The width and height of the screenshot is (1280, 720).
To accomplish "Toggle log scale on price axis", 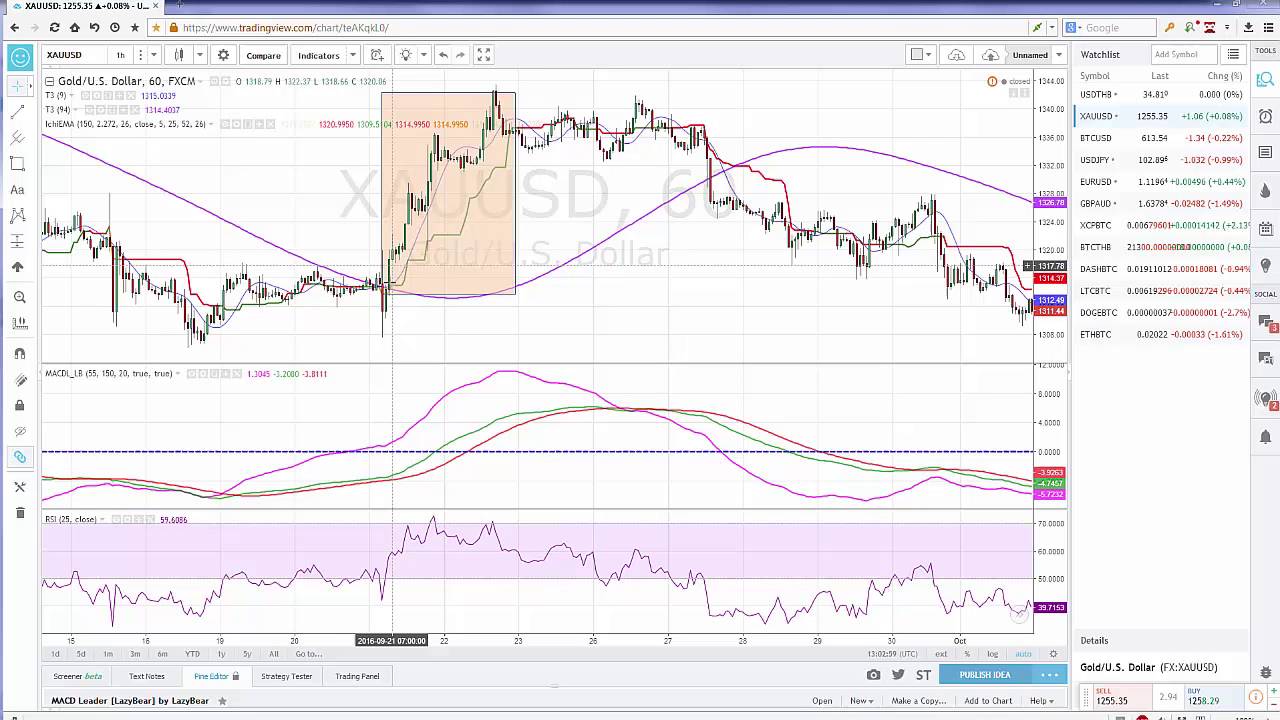I will [x=992, y=654].
